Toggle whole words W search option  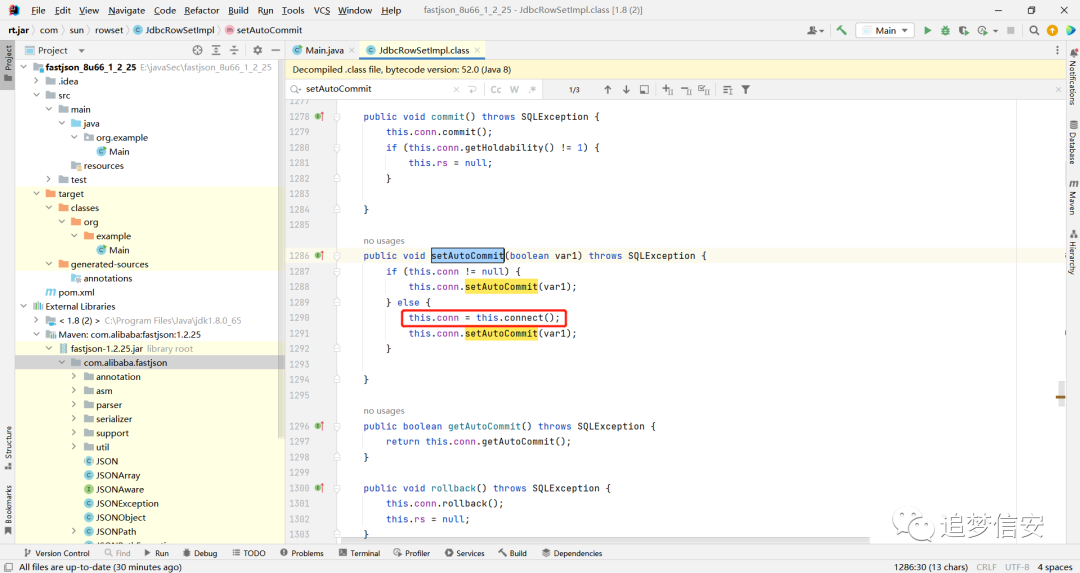tap(514, 90)
